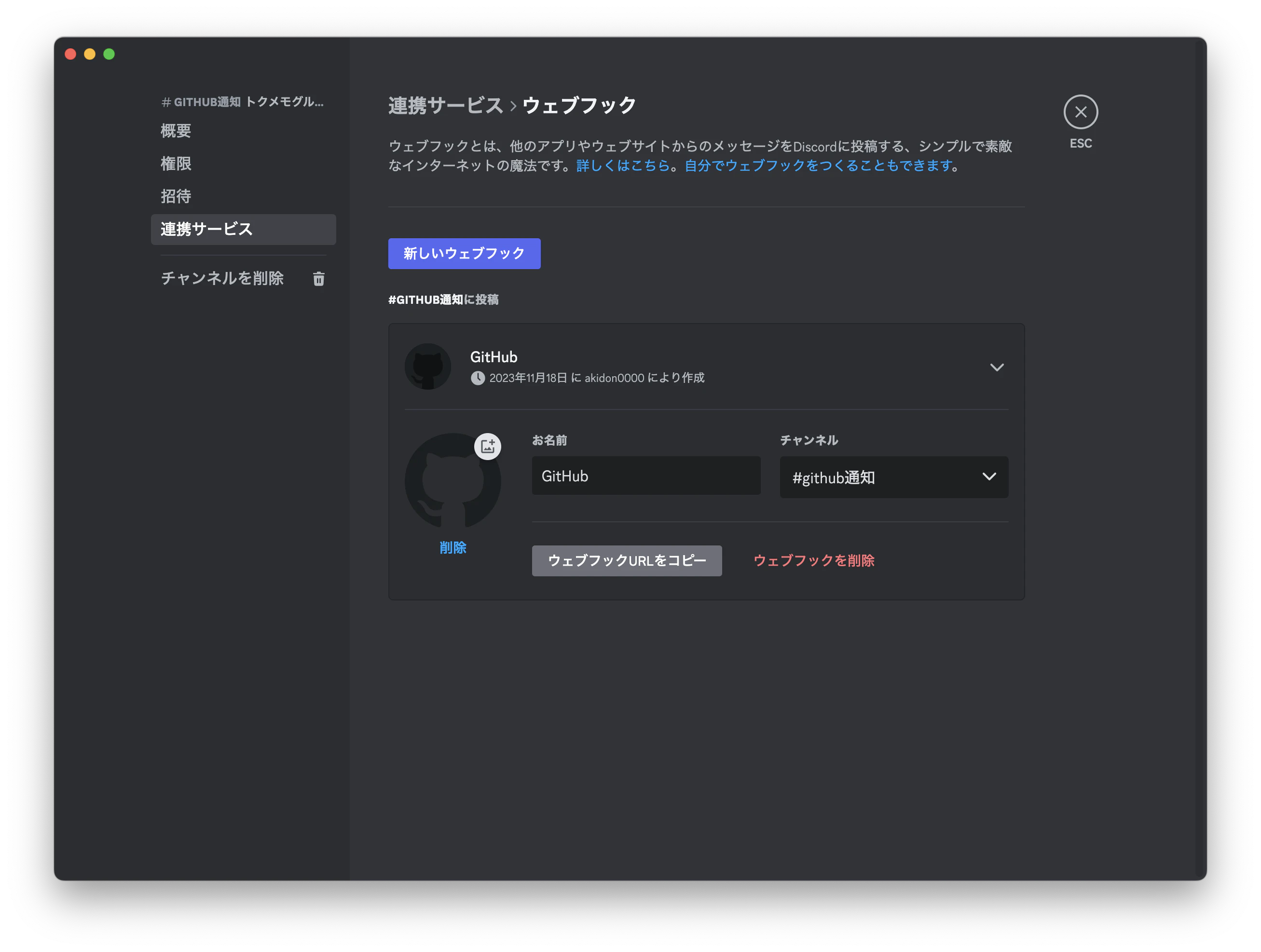Select 概要 in the sidebar
1261x952 pixels.
[x=176, y=131]
